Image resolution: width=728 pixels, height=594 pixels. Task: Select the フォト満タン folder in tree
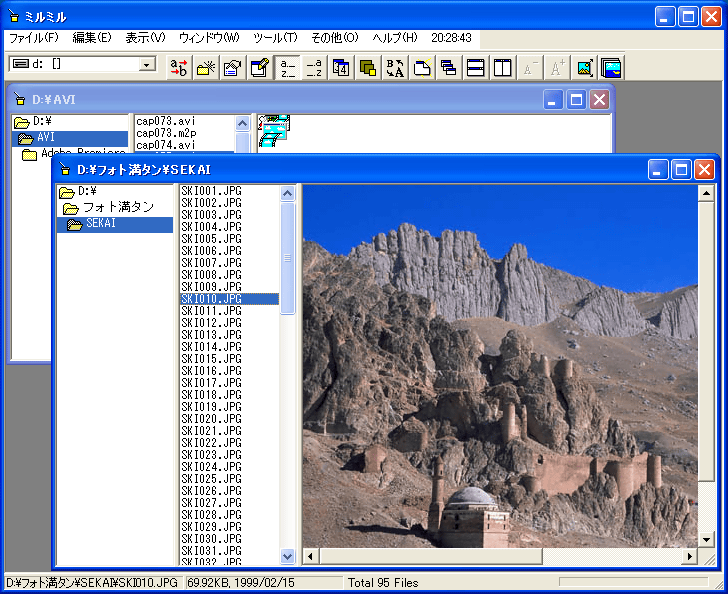108,207
